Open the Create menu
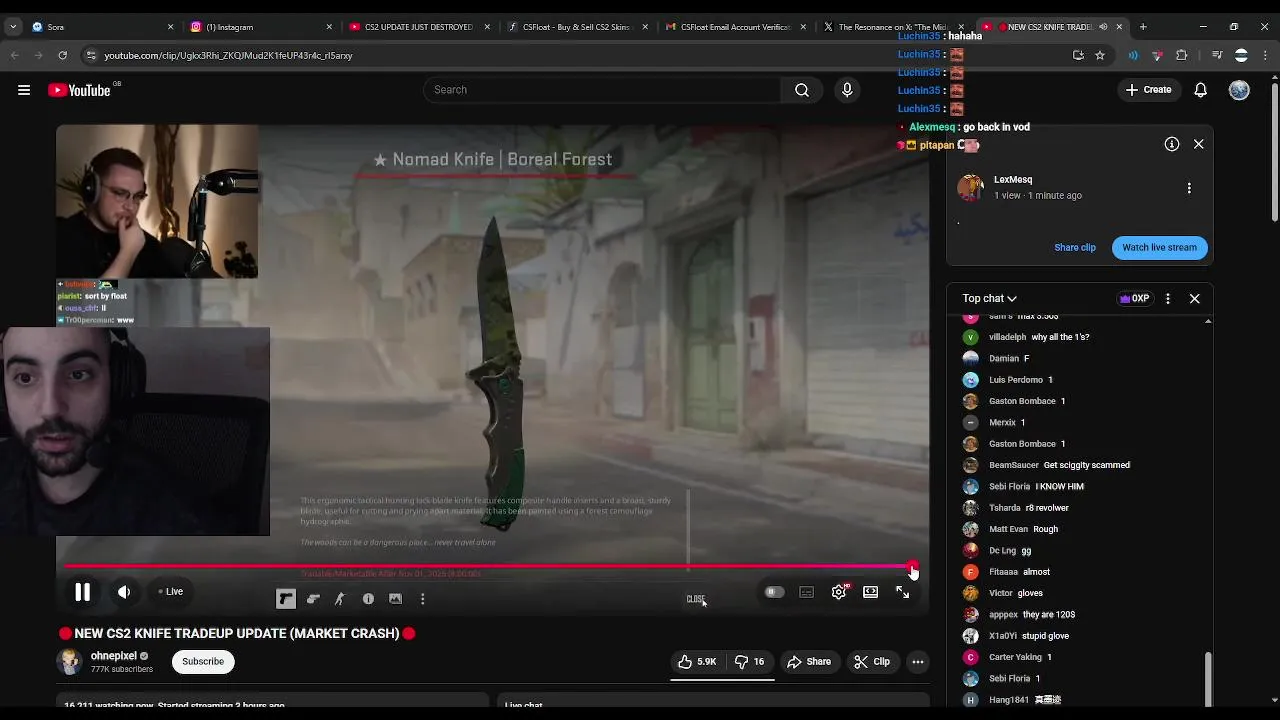 click(1148, 90)
